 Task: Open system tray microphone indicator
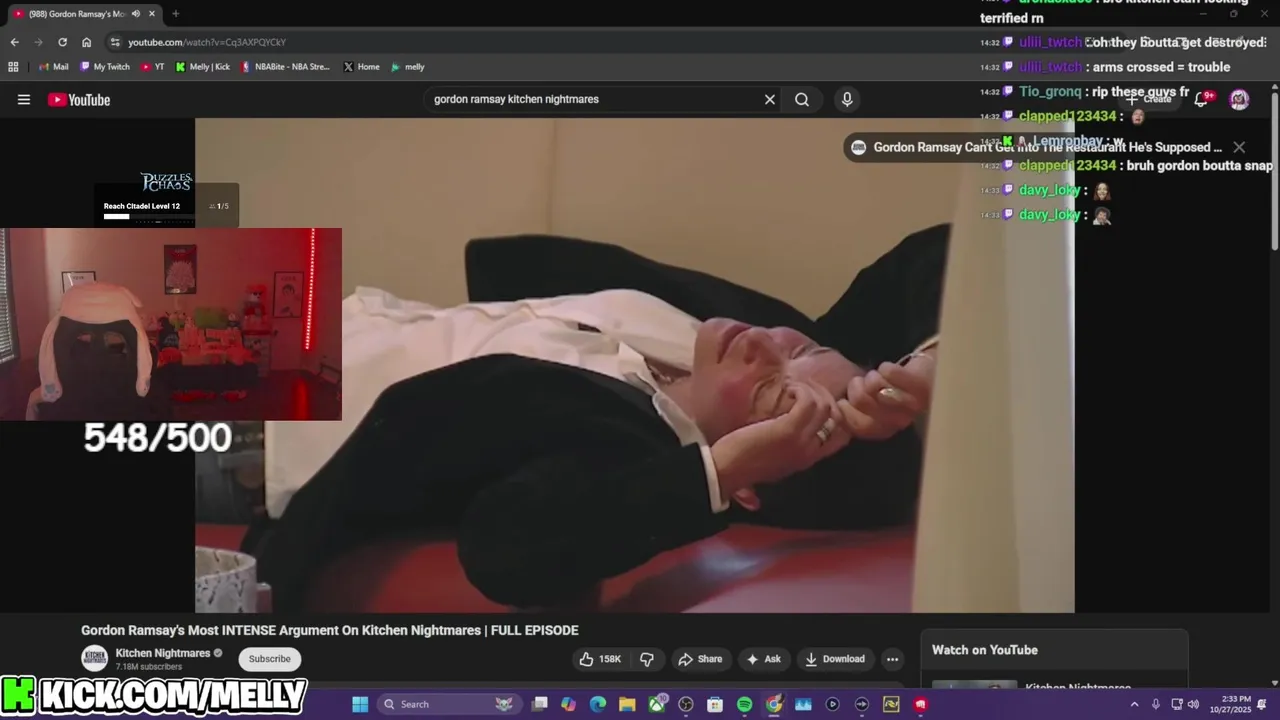[1156, 704]
